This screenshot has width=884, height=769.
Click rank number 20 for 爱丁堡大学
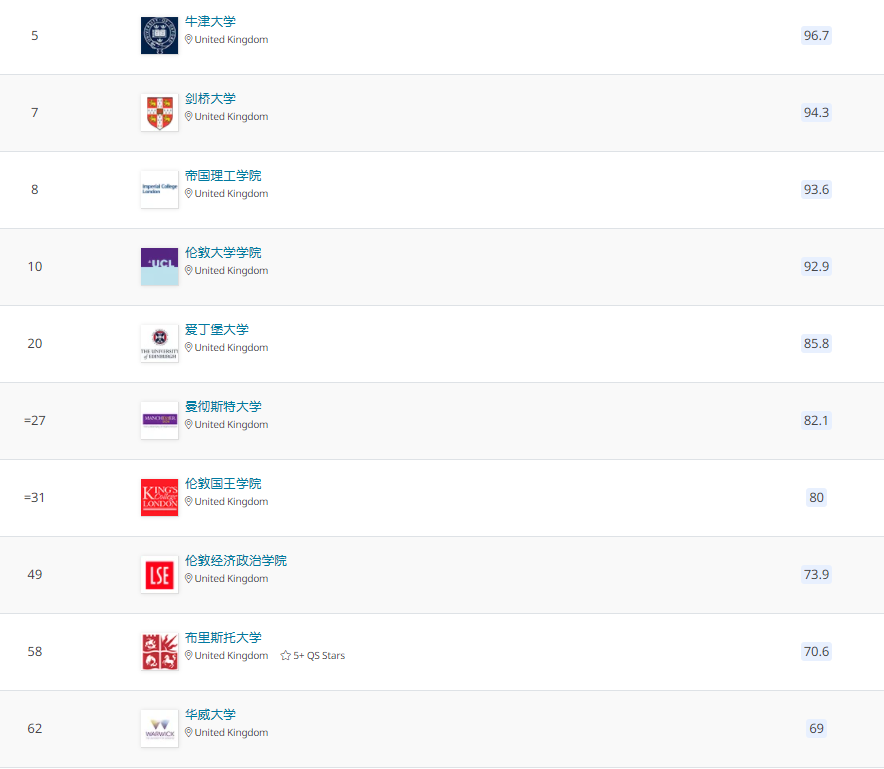pos(35,343)
